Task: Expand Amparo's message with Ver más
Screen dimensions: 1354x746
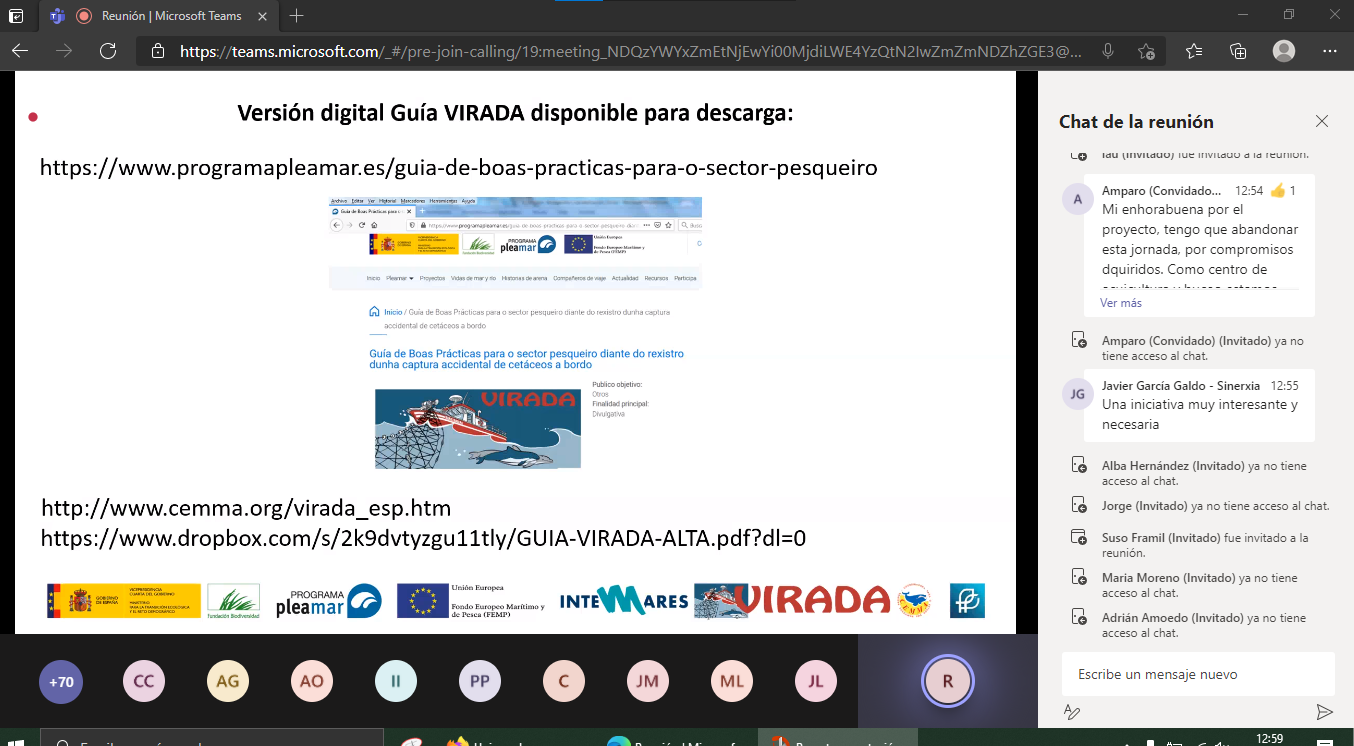Action: click(1121, 302)
